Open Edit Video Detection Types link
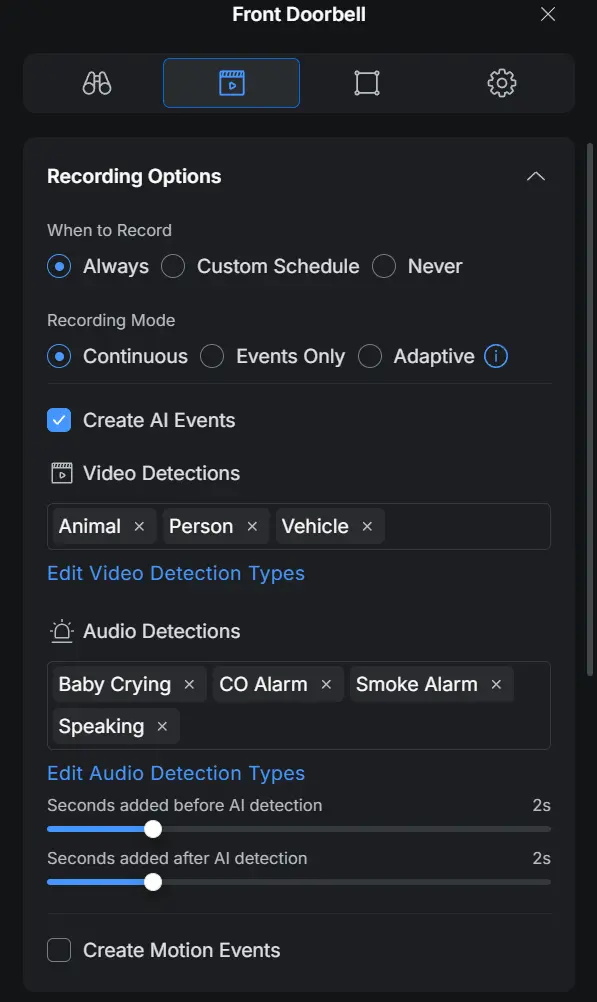597x1002 pixels. coord(176,573)
